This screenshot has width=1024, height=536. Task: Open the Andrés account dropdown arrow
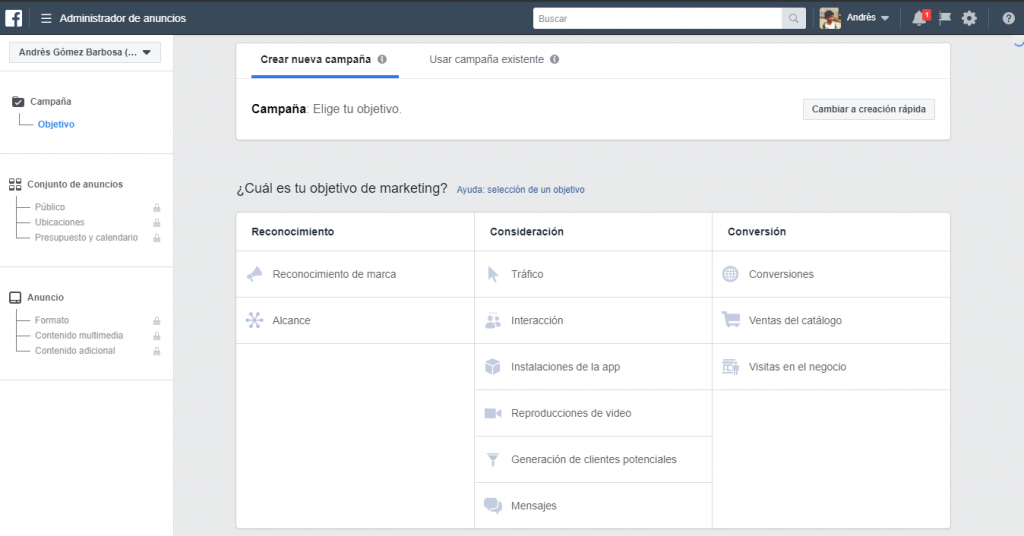click(885, 18)
